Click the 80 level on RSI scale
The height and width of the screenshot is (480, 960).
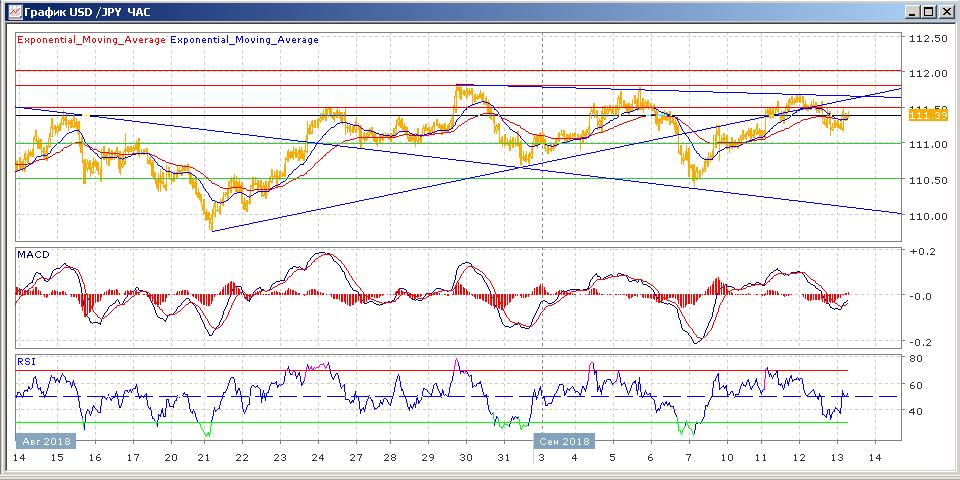[x=915, y=357]
